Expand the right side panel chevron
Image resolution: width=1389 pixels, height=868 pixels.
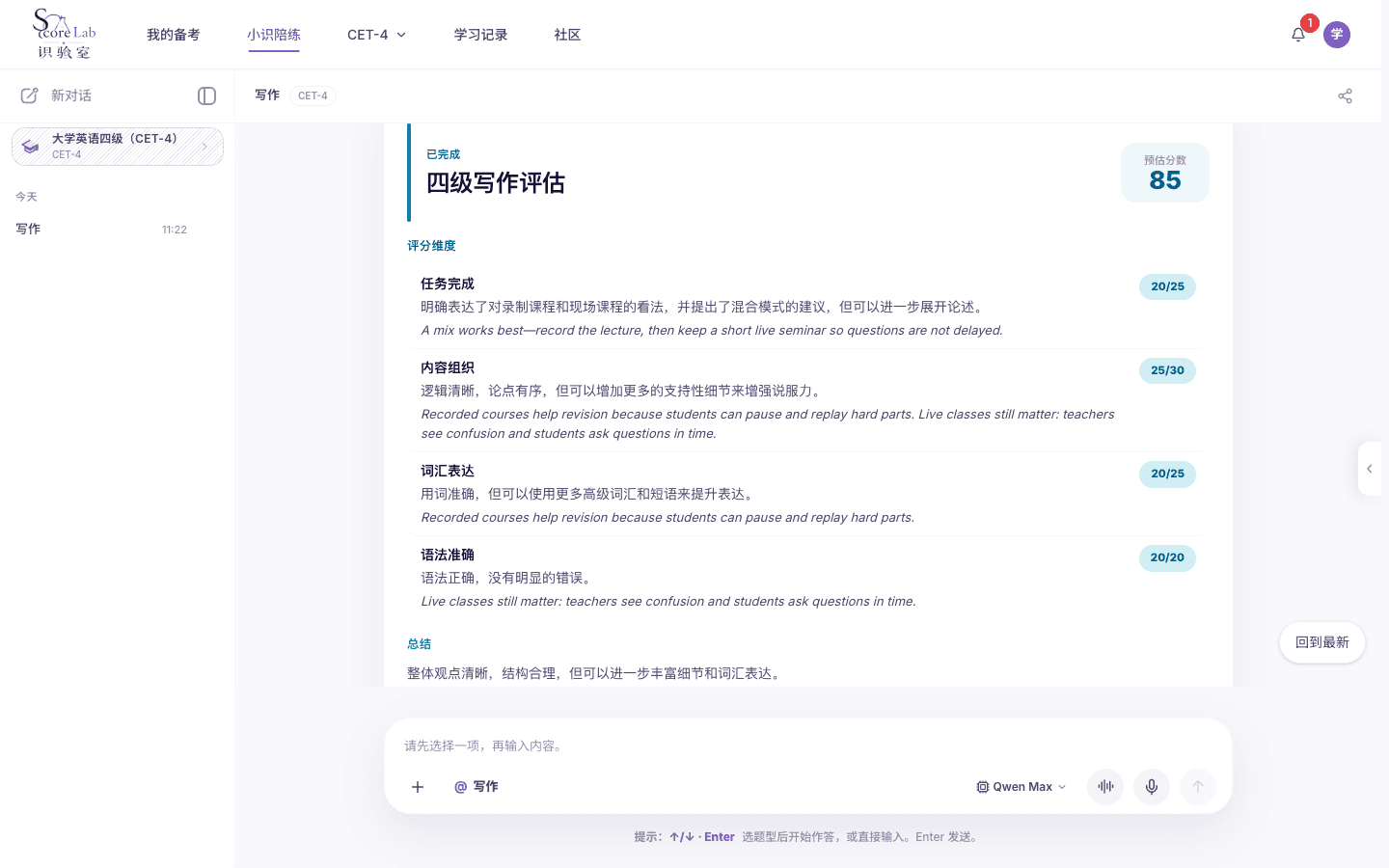tap(1370, 469)
